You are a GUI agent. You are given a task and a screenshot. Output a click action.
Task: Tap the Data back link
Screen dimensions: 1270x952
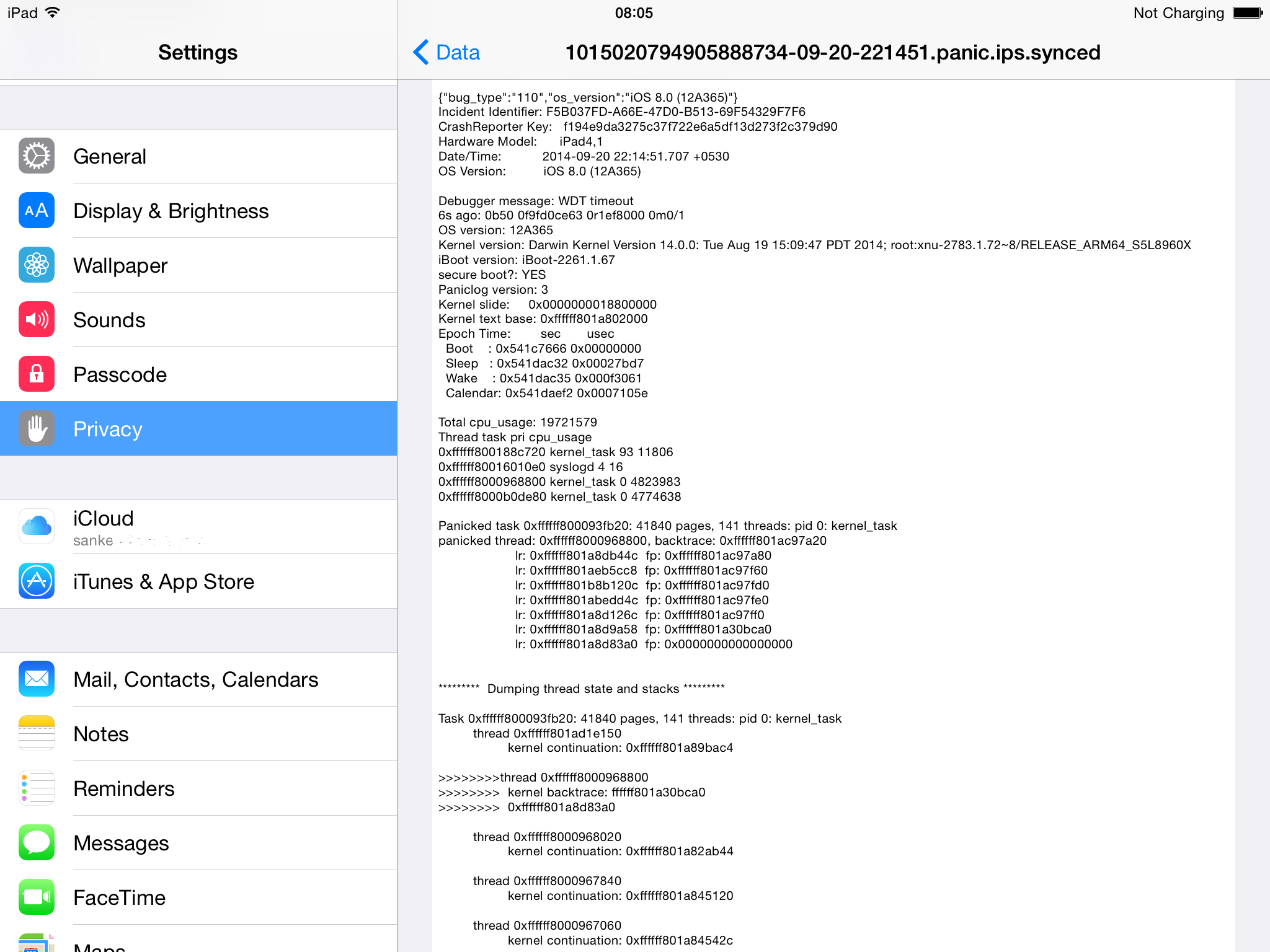458,52
